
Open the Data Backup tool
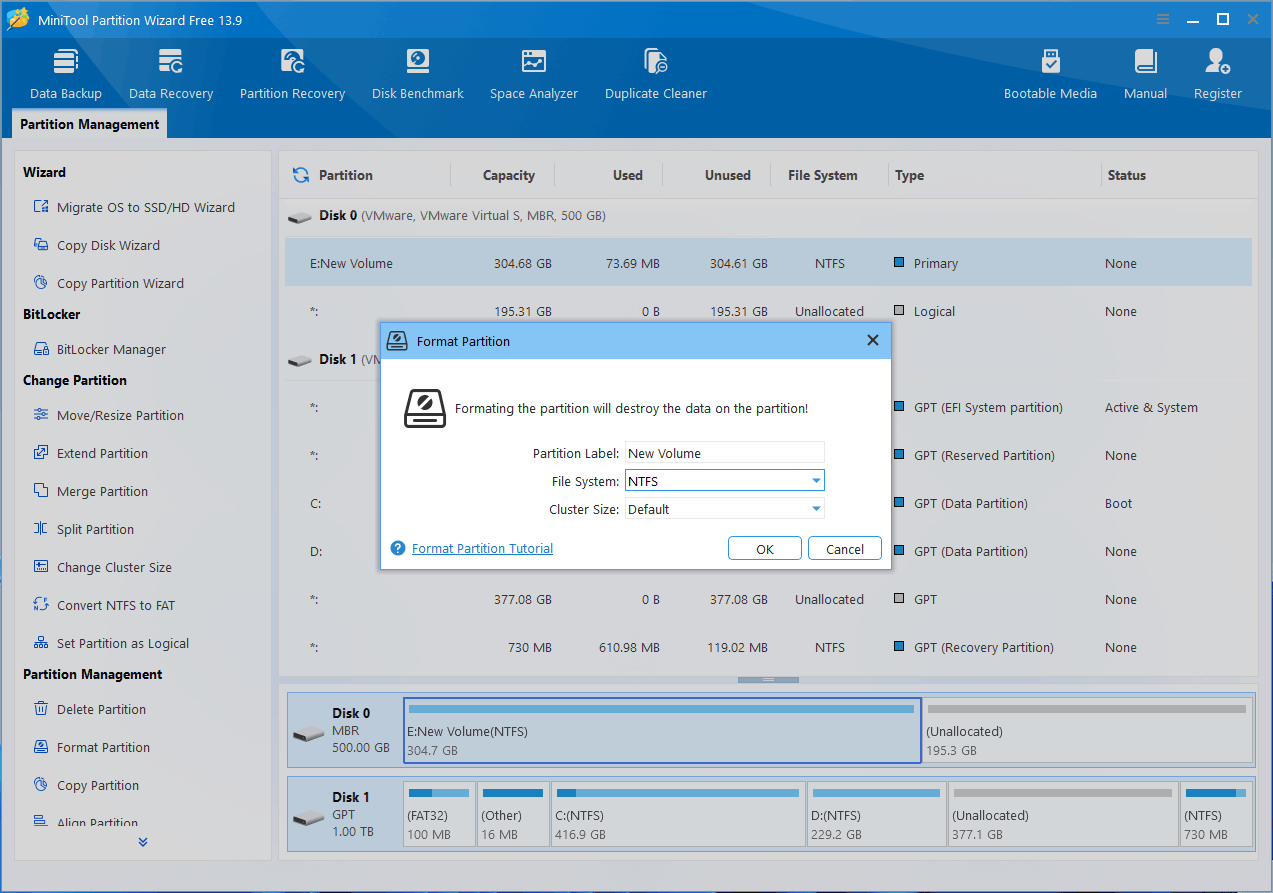(x=66, y=74)
